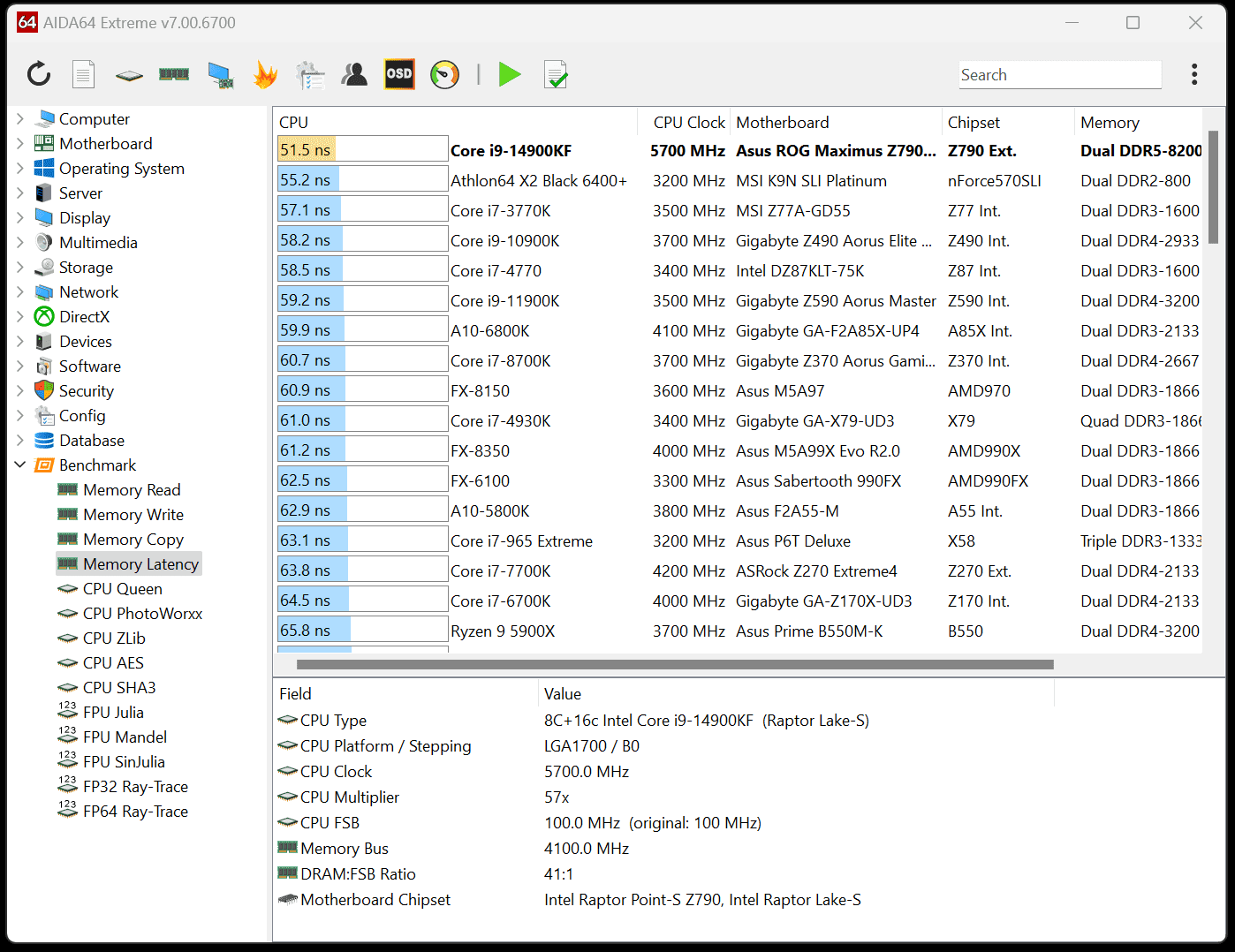Open the CPU SHA3 benchmark

pos(119,687)
